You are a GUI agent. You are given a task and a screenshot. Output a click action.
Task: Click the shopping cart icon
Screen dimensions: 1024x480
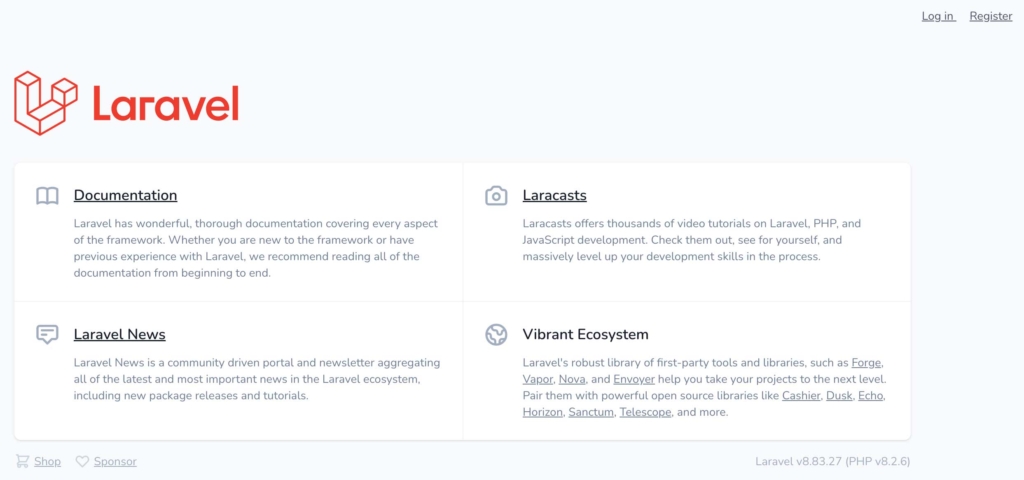(x=22, y=461)
